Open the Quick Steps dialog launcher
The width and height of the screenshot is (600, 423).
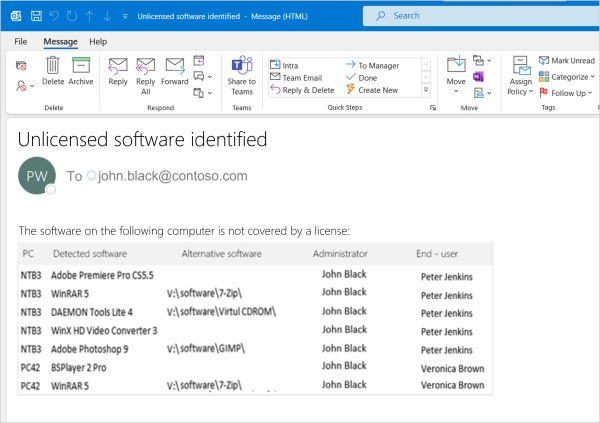point(433,108)
